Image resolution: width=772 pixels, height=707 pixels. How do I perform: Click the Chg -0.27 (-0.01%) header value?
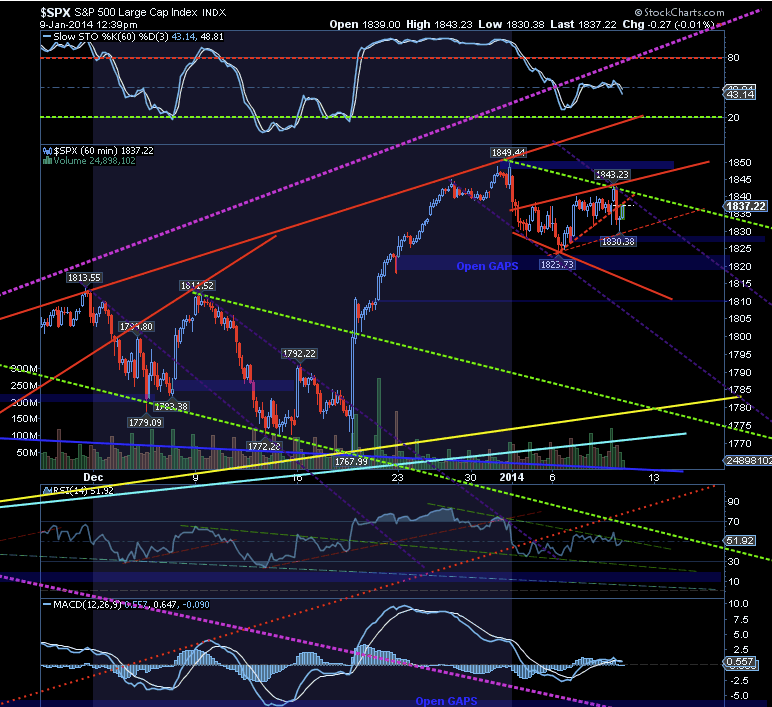click(668, 25)
